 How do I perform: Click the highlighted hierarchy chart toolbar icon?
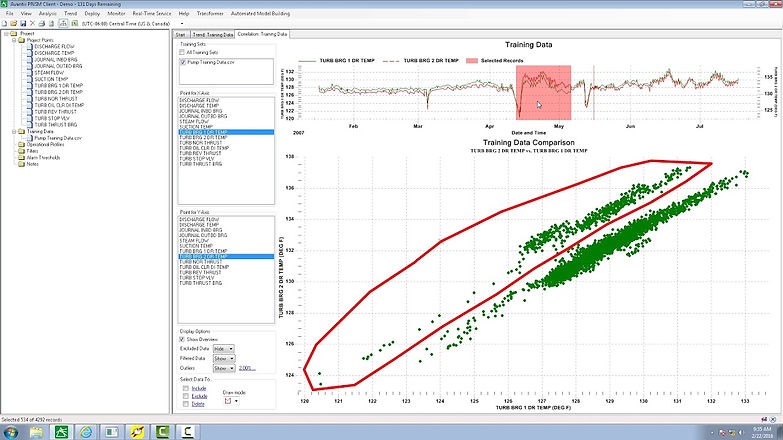[x=63, y=23]
